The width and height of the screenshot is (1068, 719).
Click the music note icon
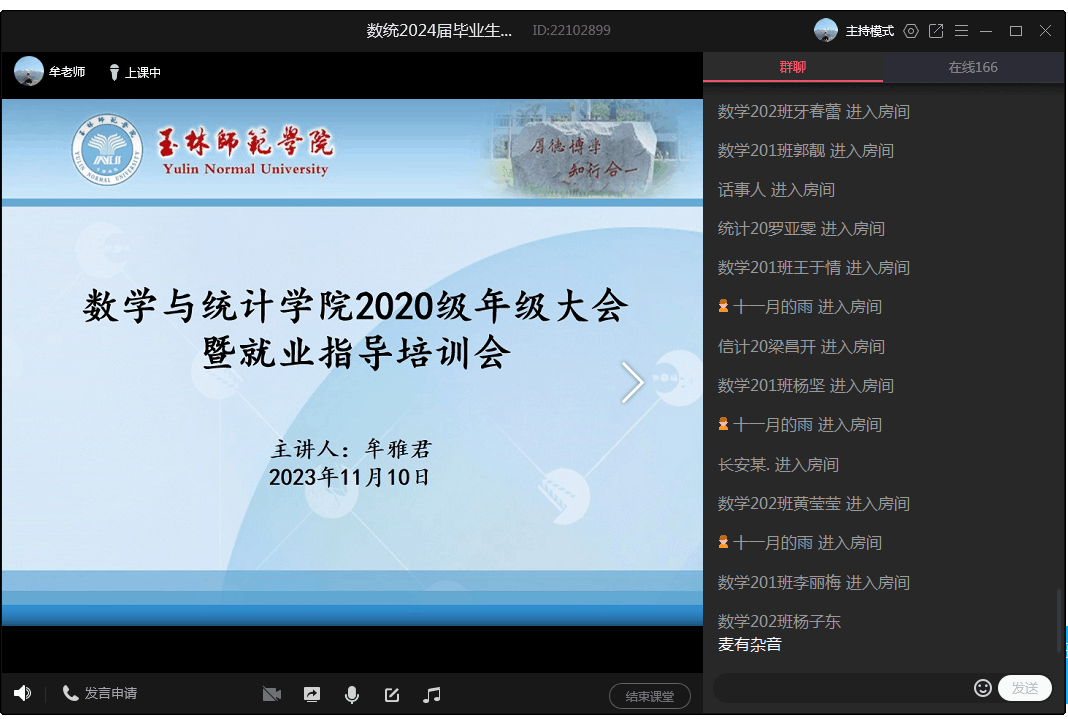[432, 694]
